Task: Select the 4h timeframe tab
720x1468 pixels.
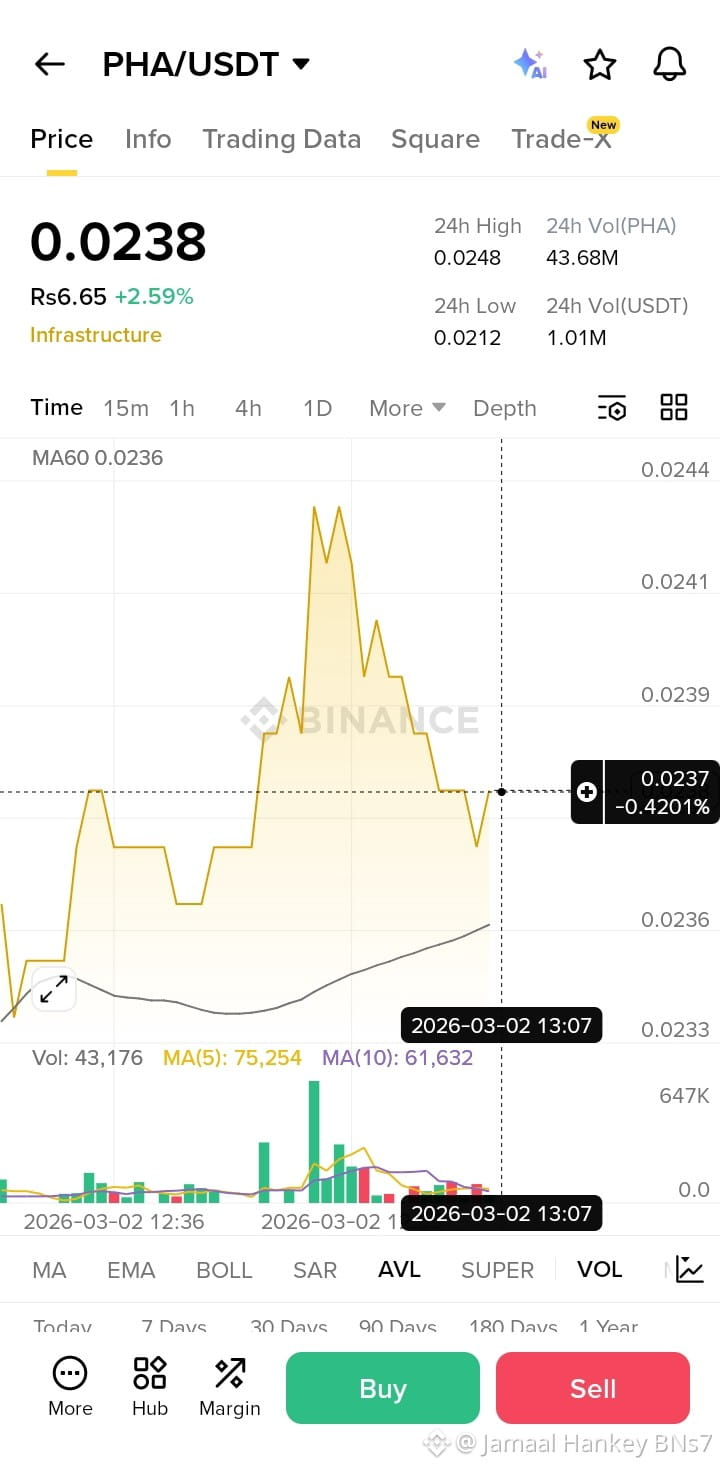Action: click(x=248, y=408)
